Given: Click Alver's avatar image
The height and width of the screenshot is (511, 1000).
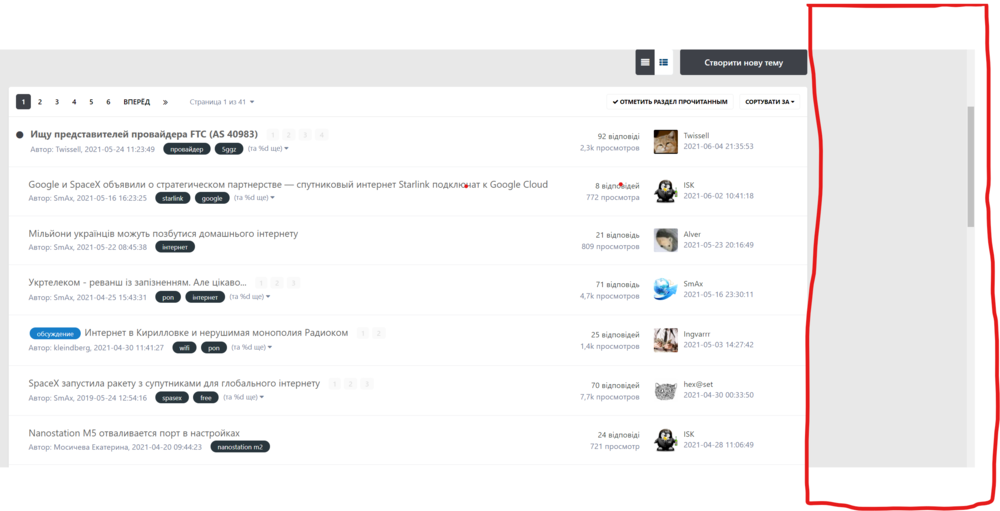Looking at the screenshot, I should click(665, 240).
